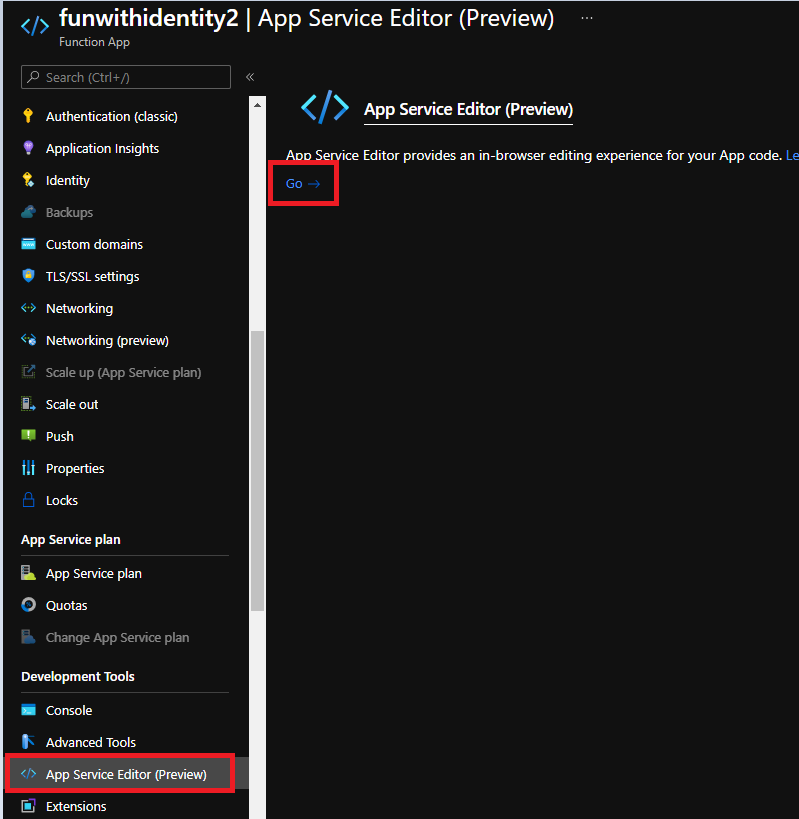Click the Quotas gauge icon
The height and width of the screenshot is (819, 799).
tap(28, 605)
